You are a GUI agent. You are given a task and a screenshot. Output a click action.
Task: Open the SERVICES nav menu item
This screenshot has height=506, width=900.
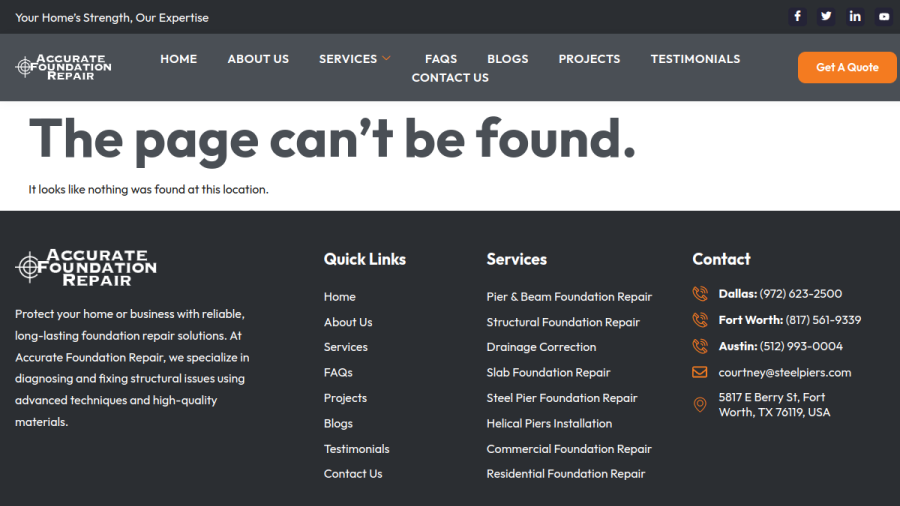pos(348,59)
